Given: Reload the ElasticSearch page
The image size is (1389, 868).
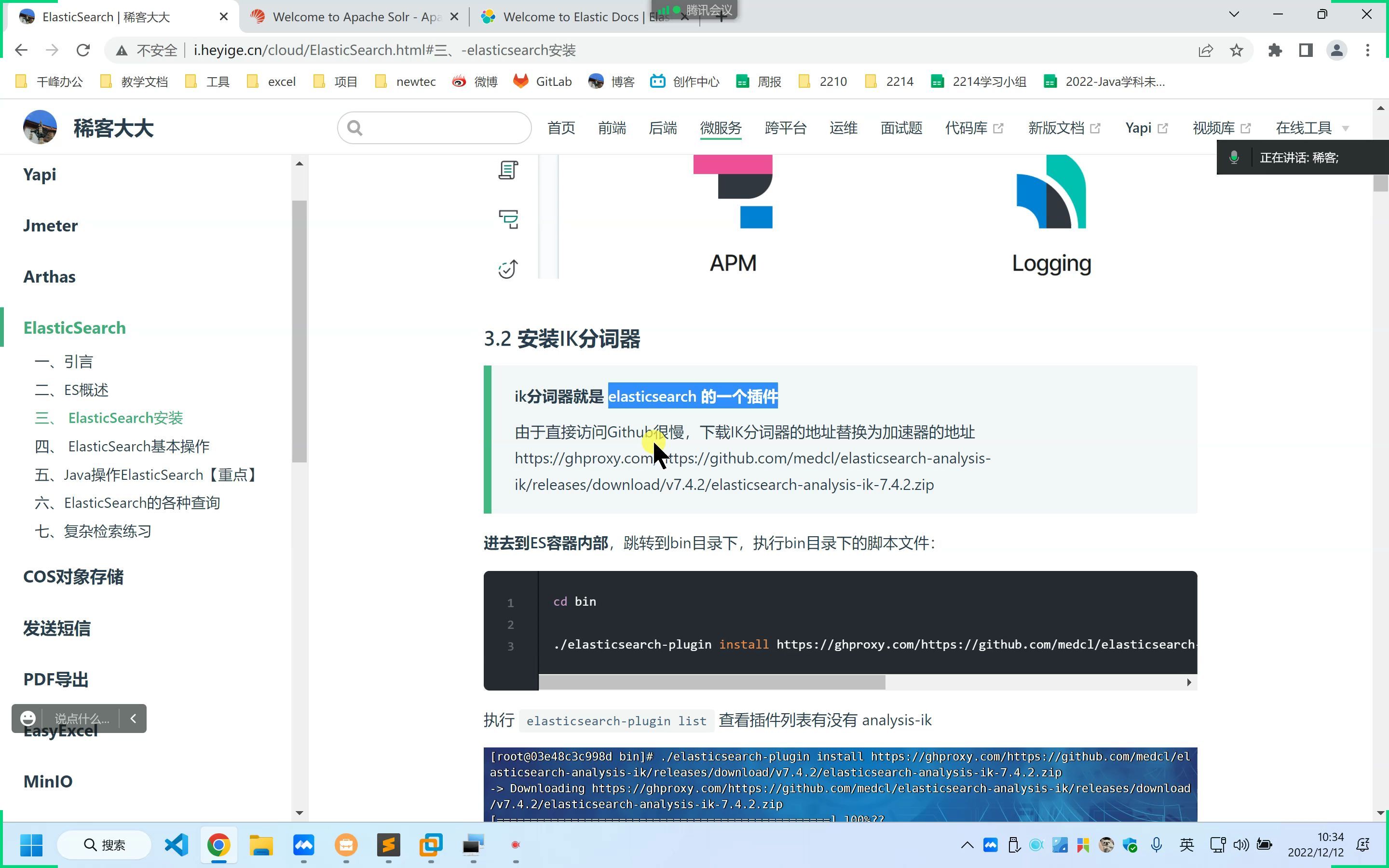Looking at the screenshot, I should coord(83,51).
